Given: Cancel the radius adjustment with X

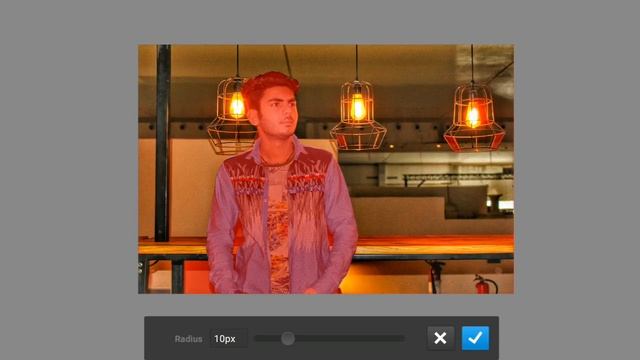Looking at the screenshot, I should [440, 338].
